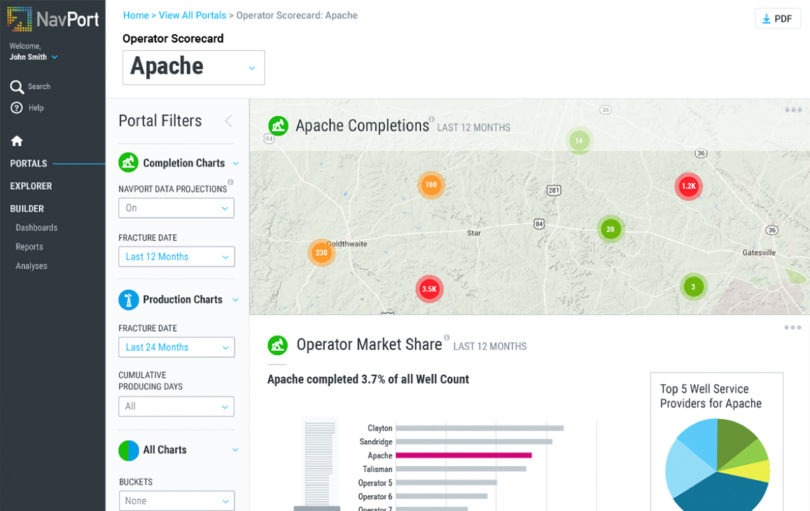The height and width of the screenshot is (511, 810).
Task: Open the Explorer sidebar item
Action: coord(31,186)
